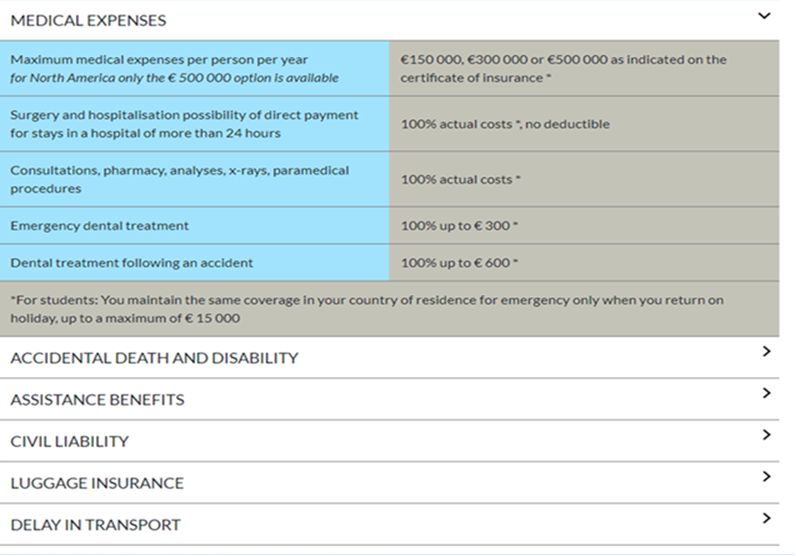Image resolution: width=796 pixels, height=556 pixels.
Task: Click the €150 000, €300 000 or €500 000 cell
Action: [563, 69]
